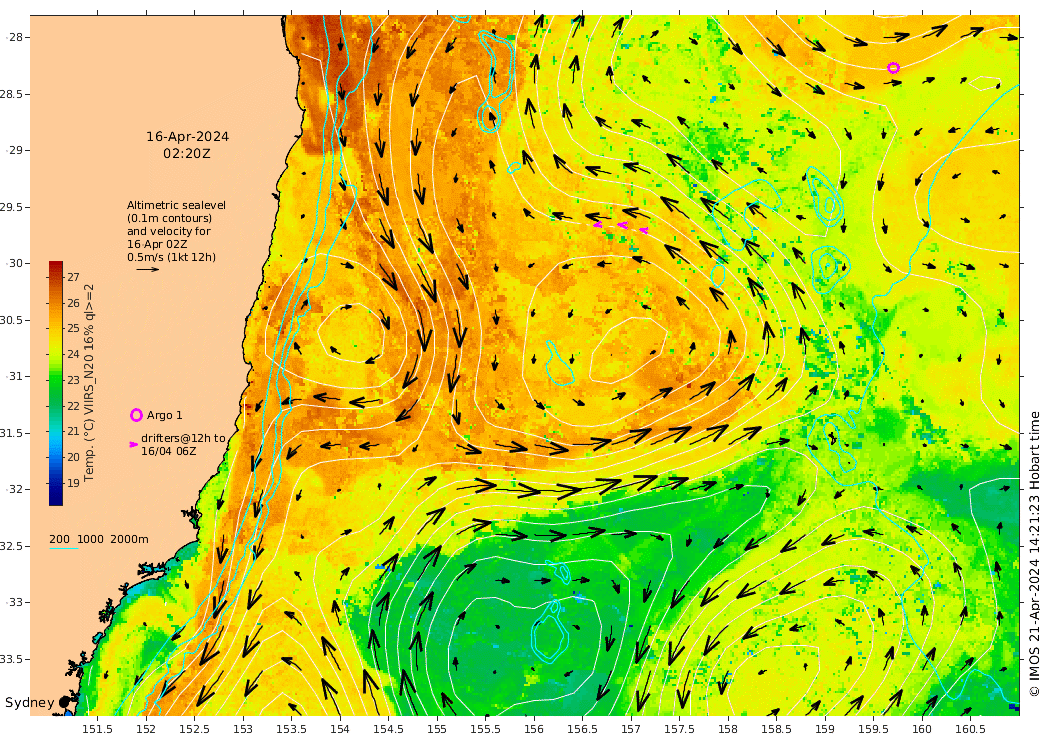1040x750 pixels.
Task: Click the date label 16-Apr-2024
Action: click(188, 137)
